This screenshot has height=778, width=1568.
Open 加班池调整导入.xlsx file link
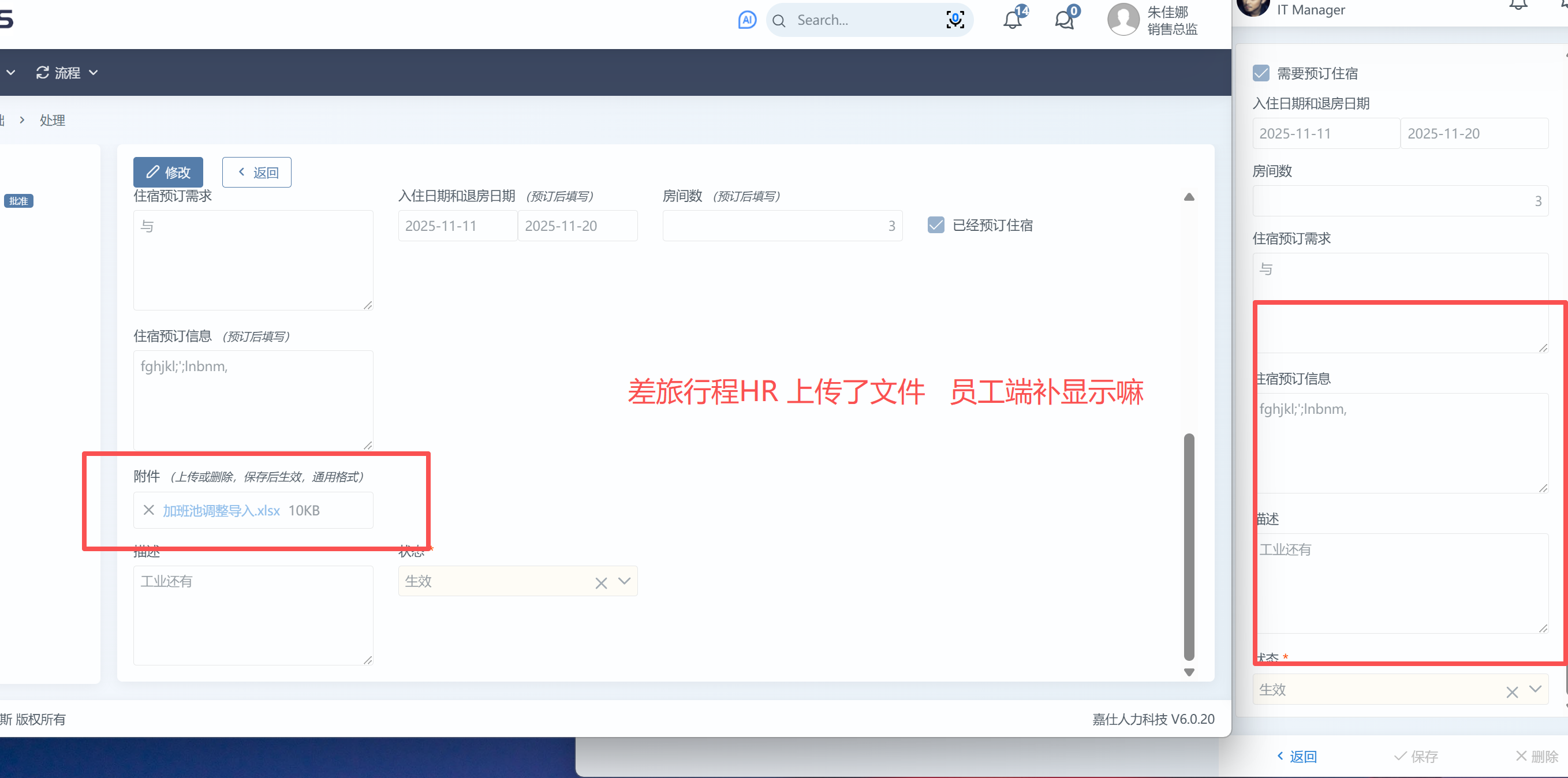221,510
